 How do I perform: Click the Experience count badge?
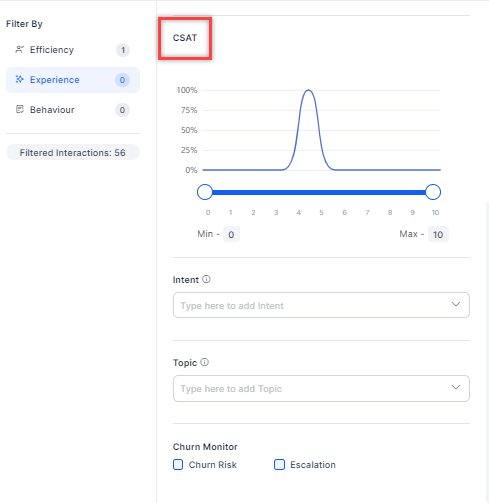[122, 80]
